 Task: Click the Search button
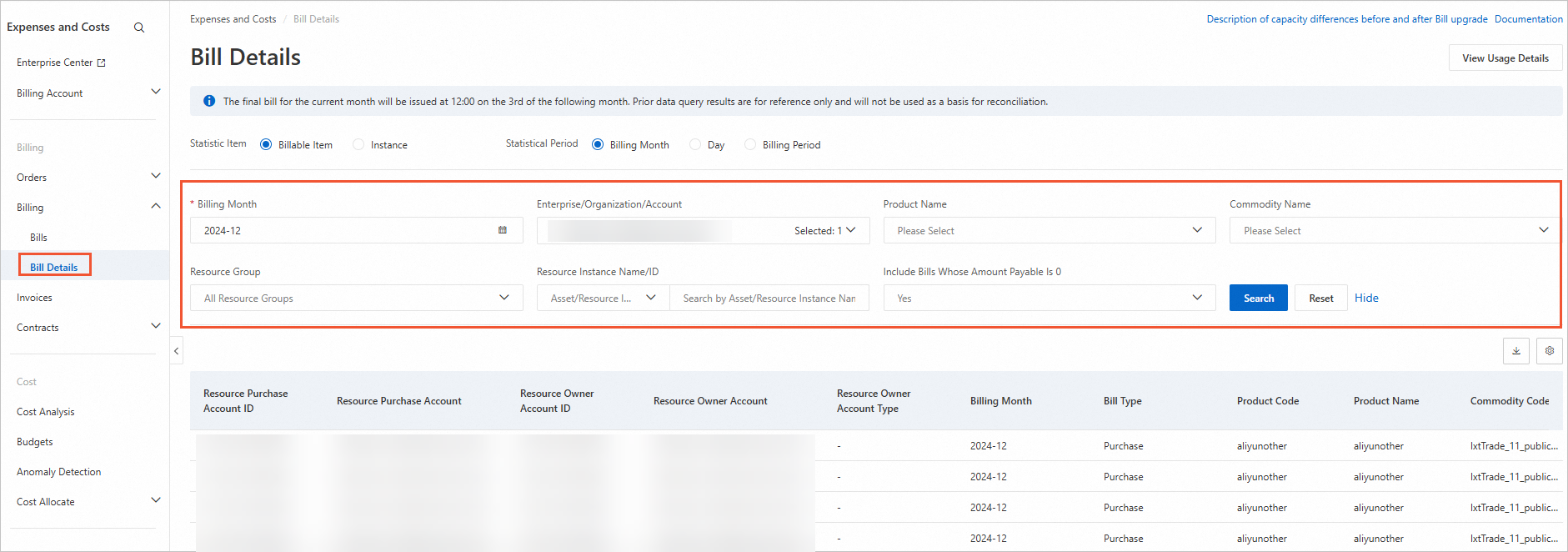click(1259, 298)
